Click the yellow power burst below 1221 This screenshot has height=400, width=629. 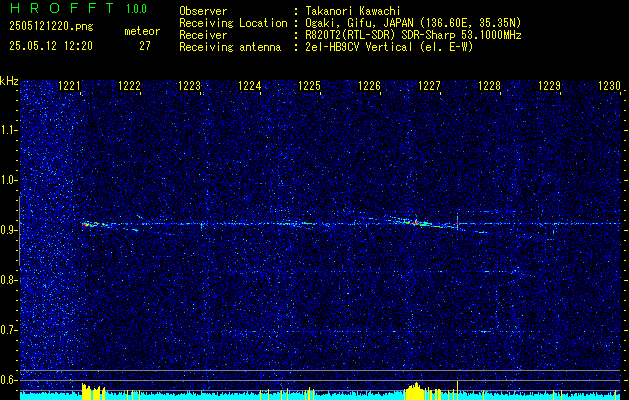pyautogui.click(x=93, y=392)
